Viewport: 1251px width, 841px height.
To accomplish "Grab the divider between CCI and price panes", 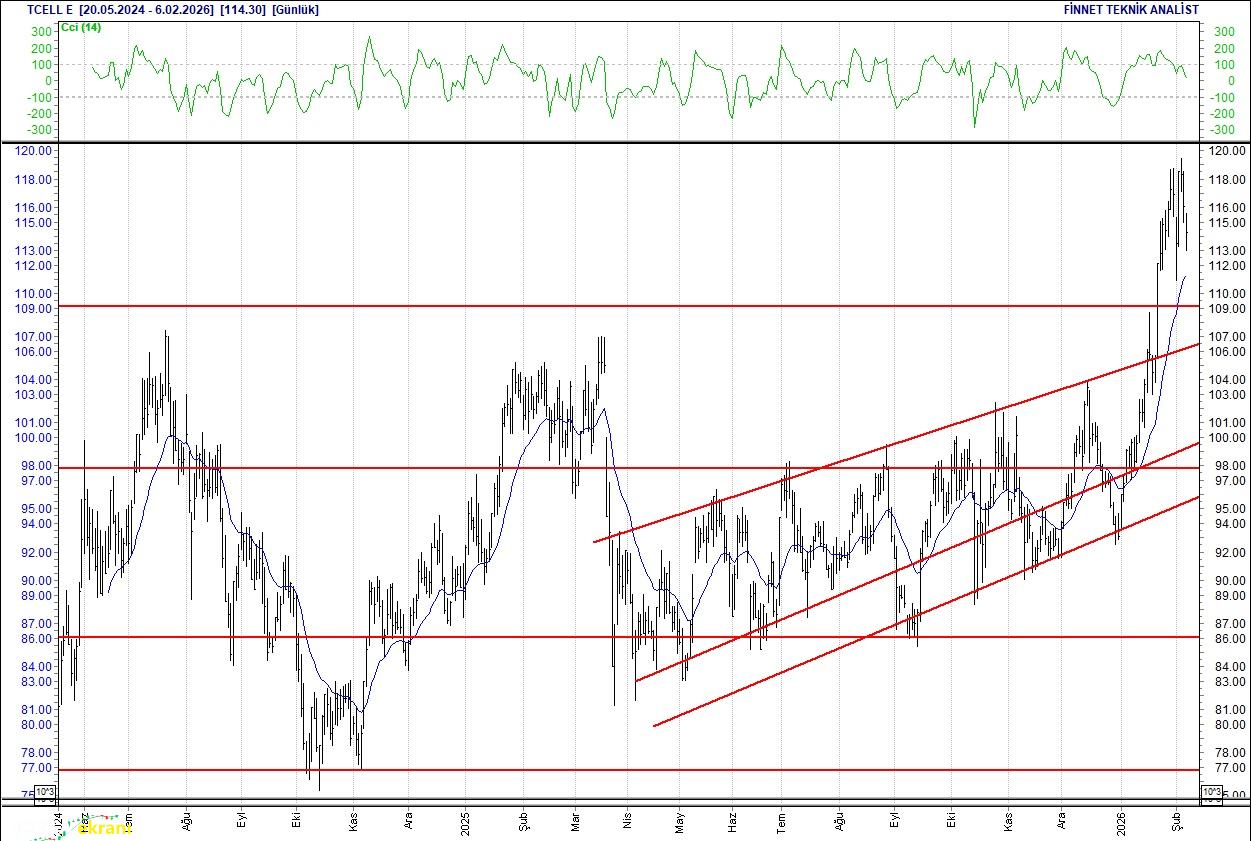I will point(625,143).
